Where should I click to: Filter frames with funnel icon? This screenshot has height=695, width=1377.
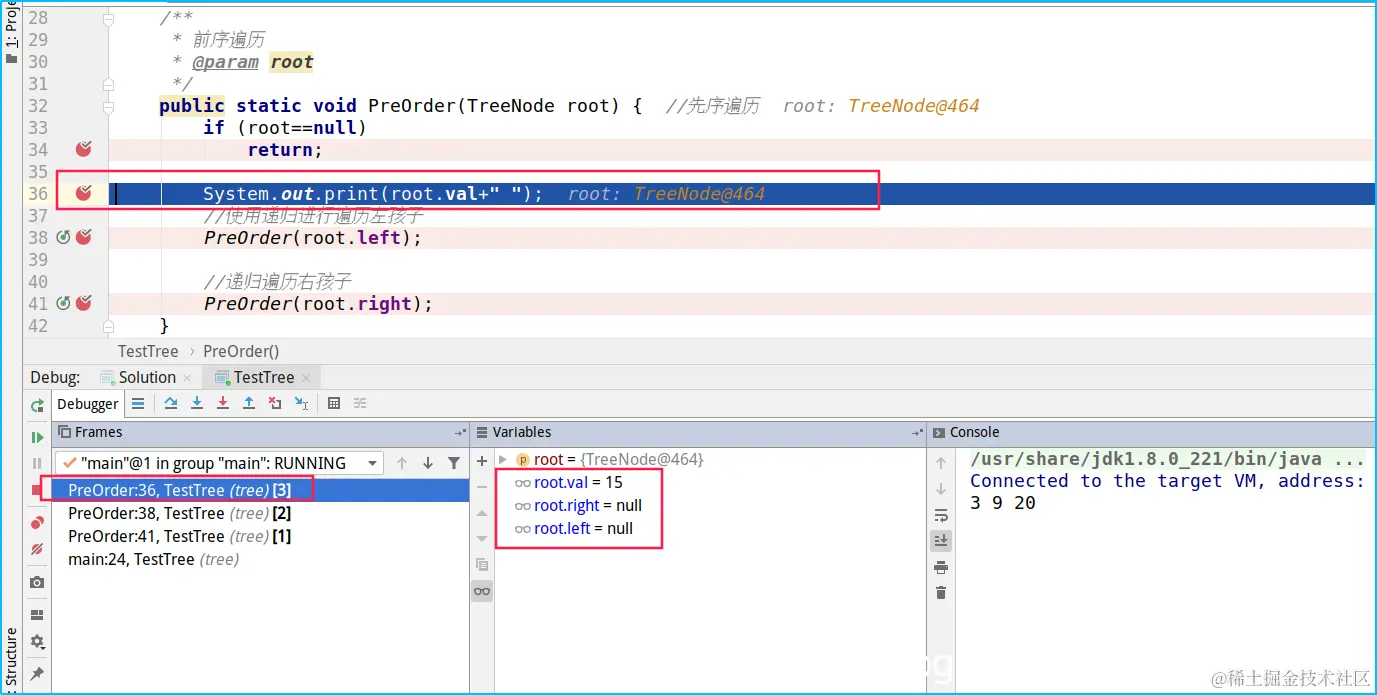(x=454, y=463)
